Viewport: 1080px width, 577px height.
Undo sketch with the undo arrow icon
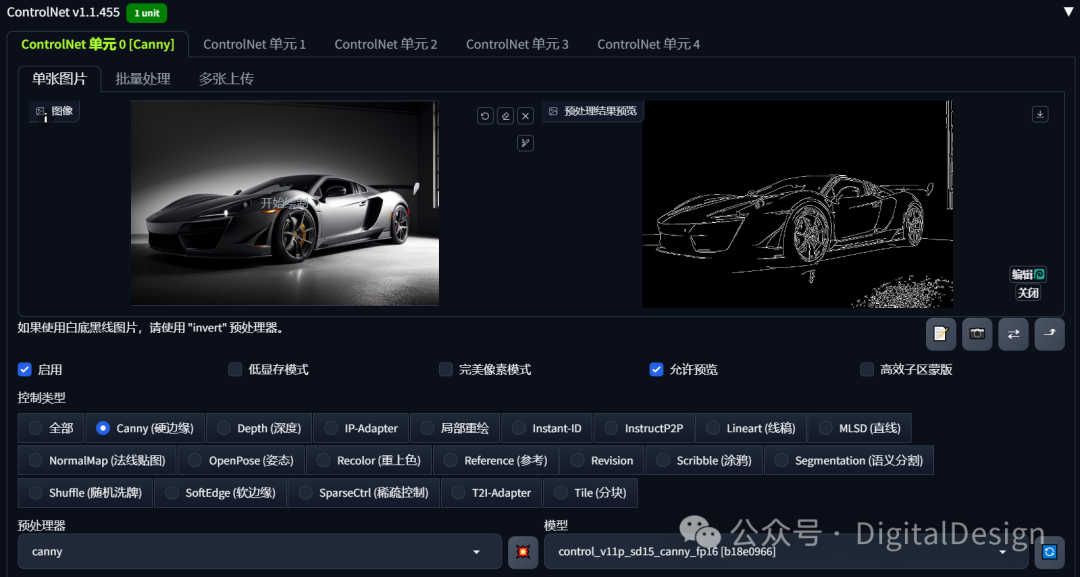485,116
